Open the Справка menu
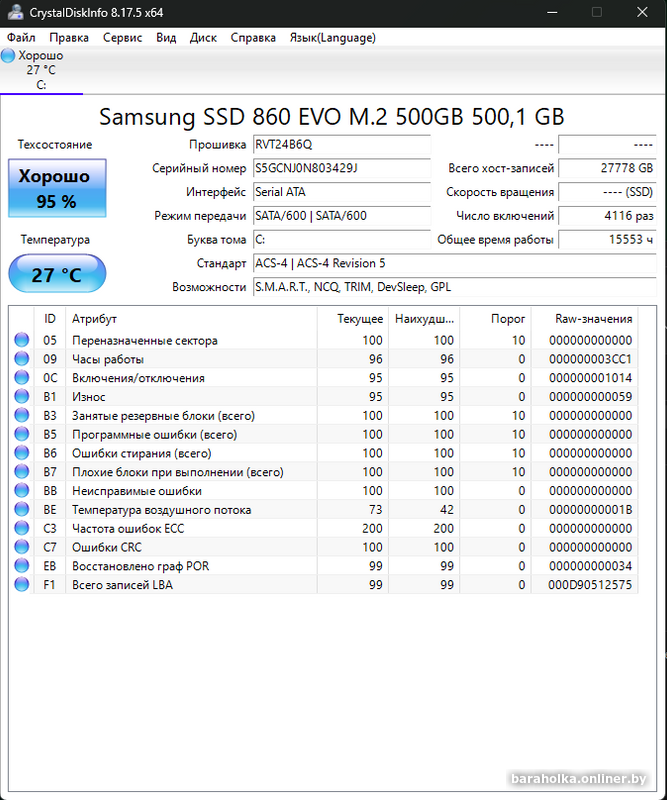The width and height of the screenshot is (667, 800). (253, 38)
